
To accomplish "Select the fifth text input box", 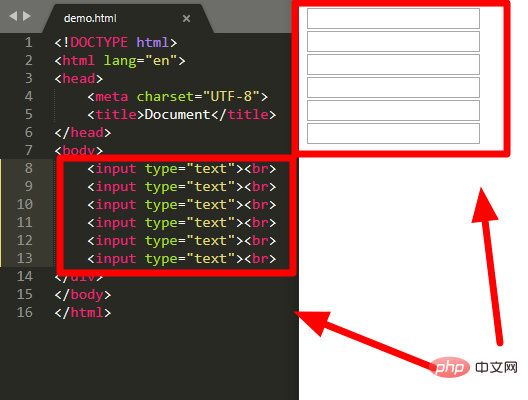I will click(393, 110).
